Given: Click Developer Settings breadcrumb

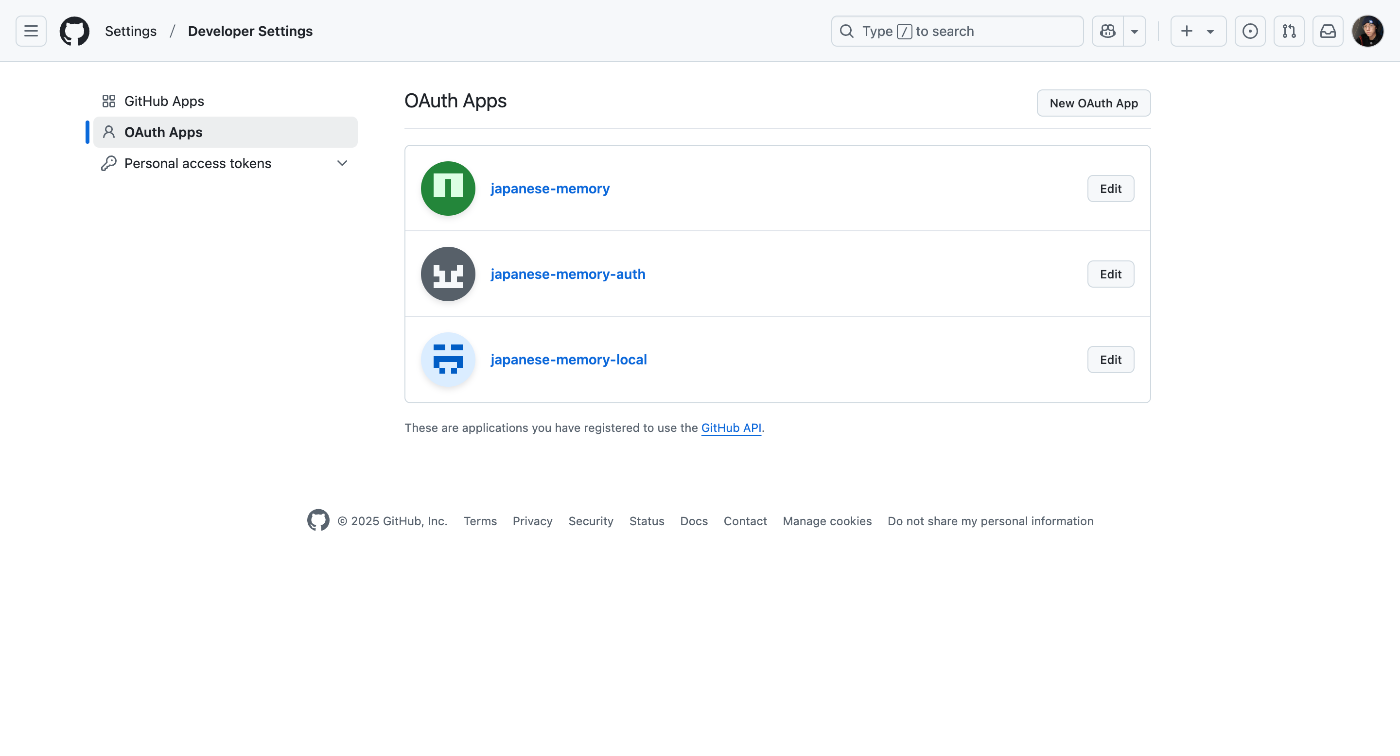Looking at the screenshot, I should click(250, 31).
